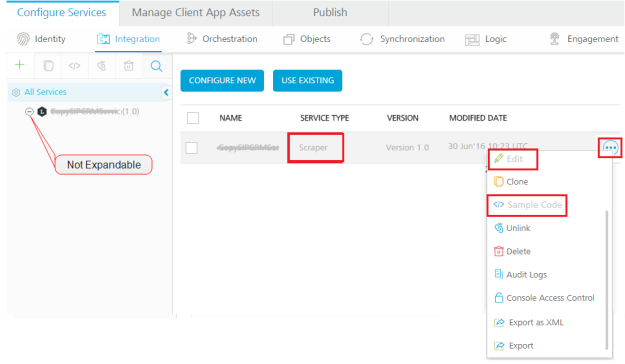Viewport: 625px width, 364px height.
Task: Collapse the All Services panel arrow
Action: point(166,92)
